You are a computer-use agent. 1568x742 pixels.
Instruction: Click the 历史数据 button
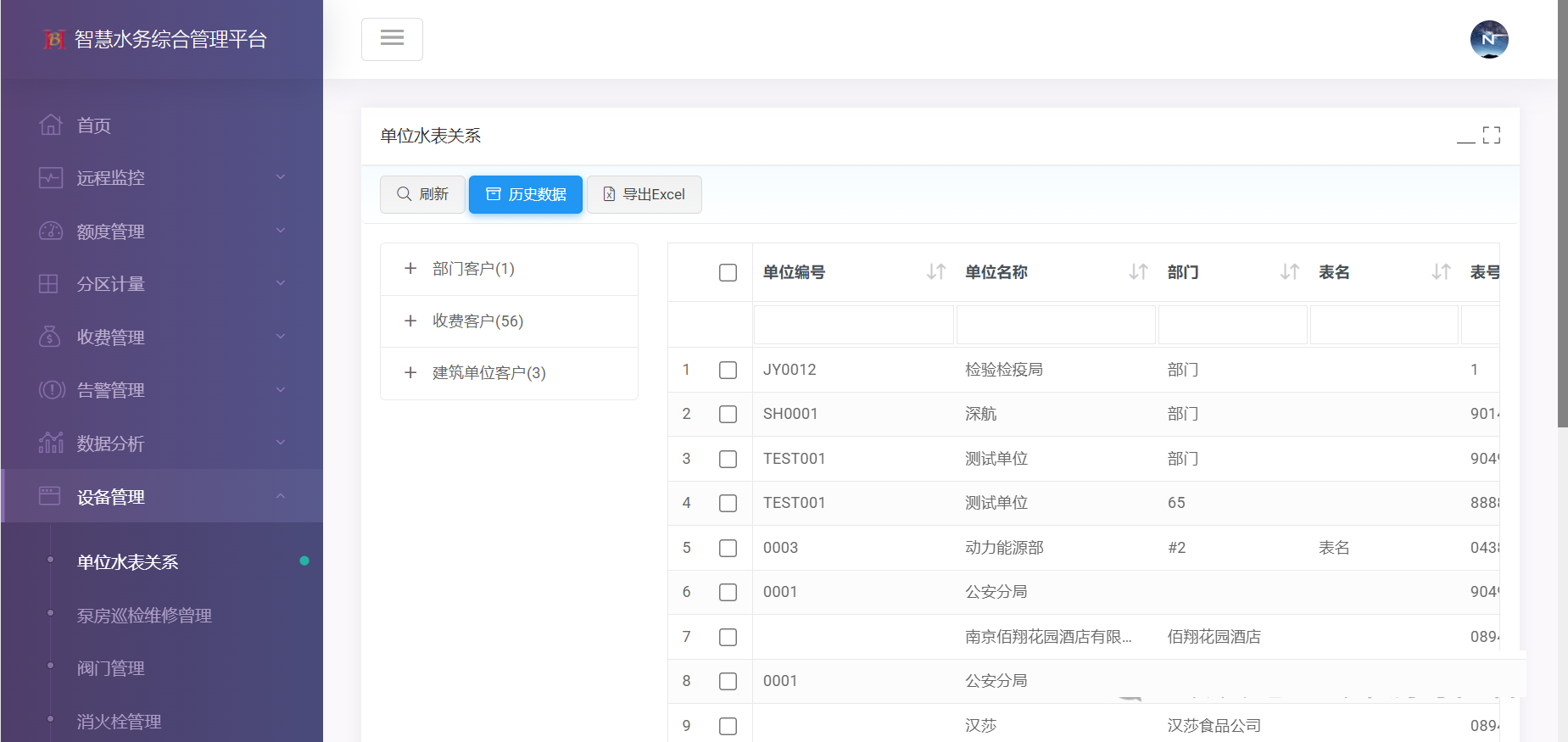525,194
